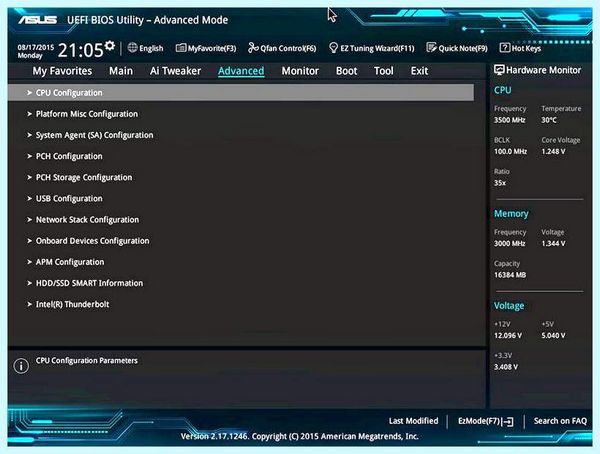The image size is (600, 454).
Task: Open the Boot tab
Action: coord(346,71)
